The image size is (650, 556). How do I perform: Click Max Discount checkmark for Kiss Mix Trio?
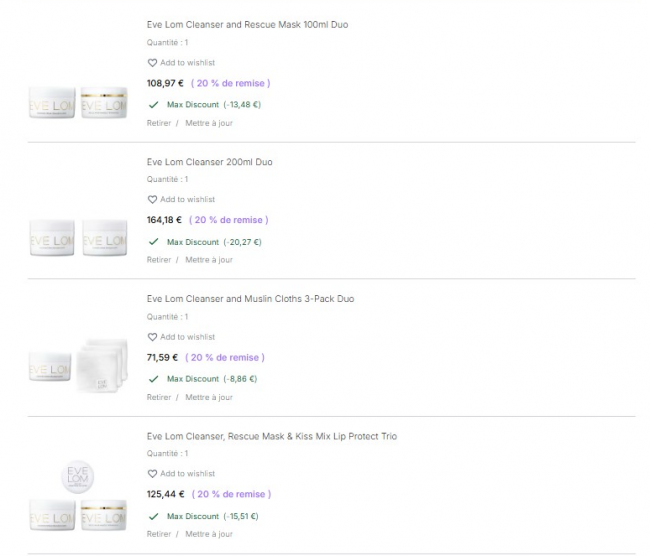click(x=153, y=516)
